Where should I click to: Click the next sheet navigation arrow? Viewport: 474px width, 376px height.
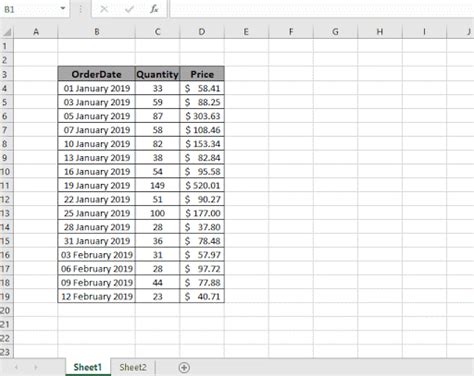[x=35, y=367]
